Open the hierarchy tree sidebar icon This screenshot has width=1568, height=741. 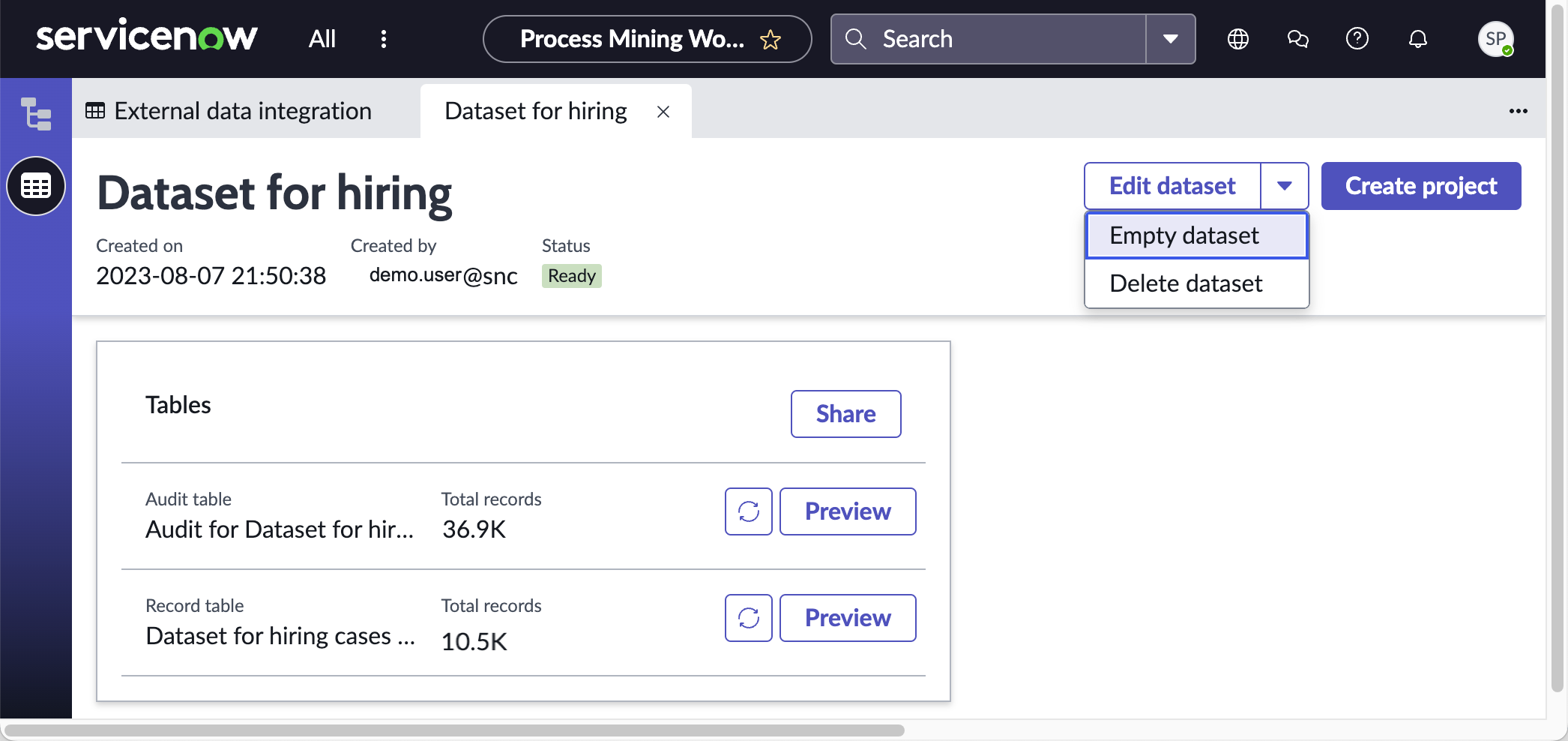point(36,114)
